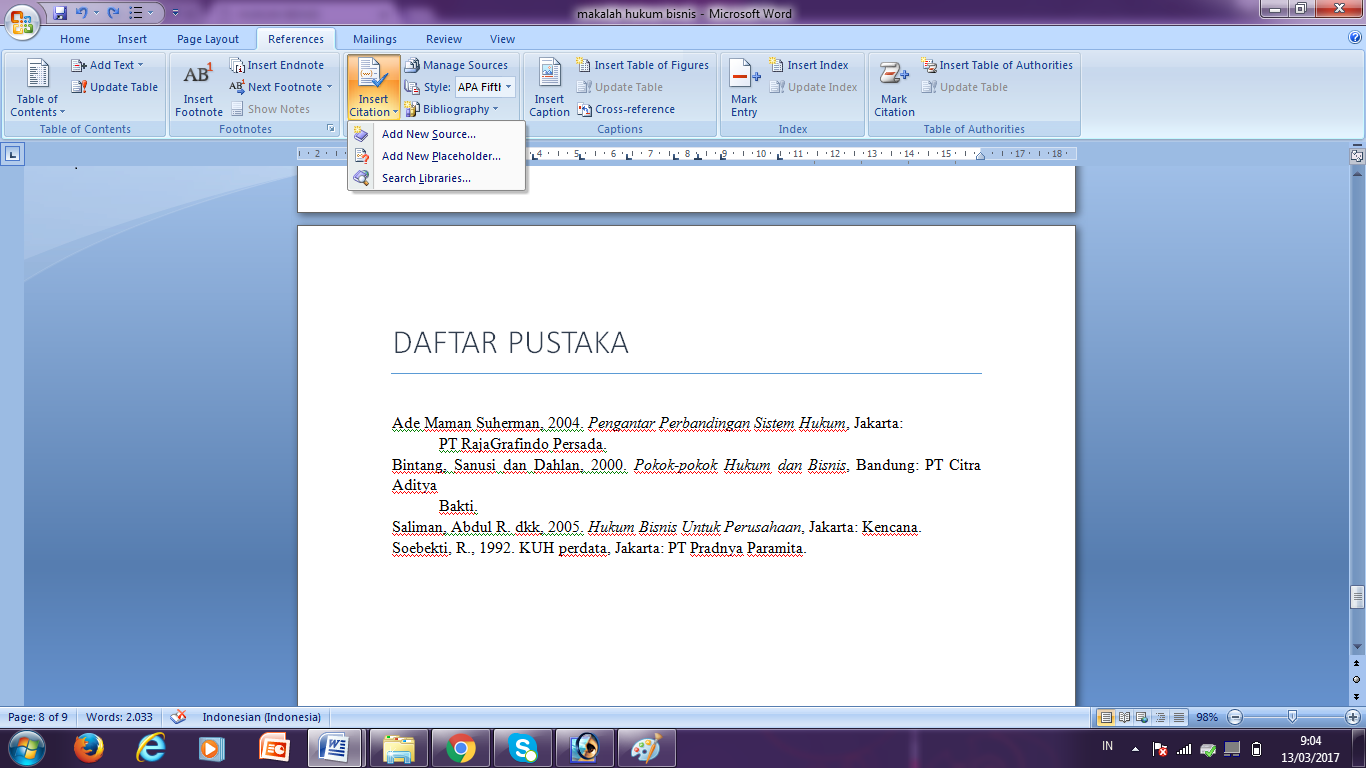
Task: Open File Explorer from taskbar
Action: pyautogui.click(x=398, y=748)
